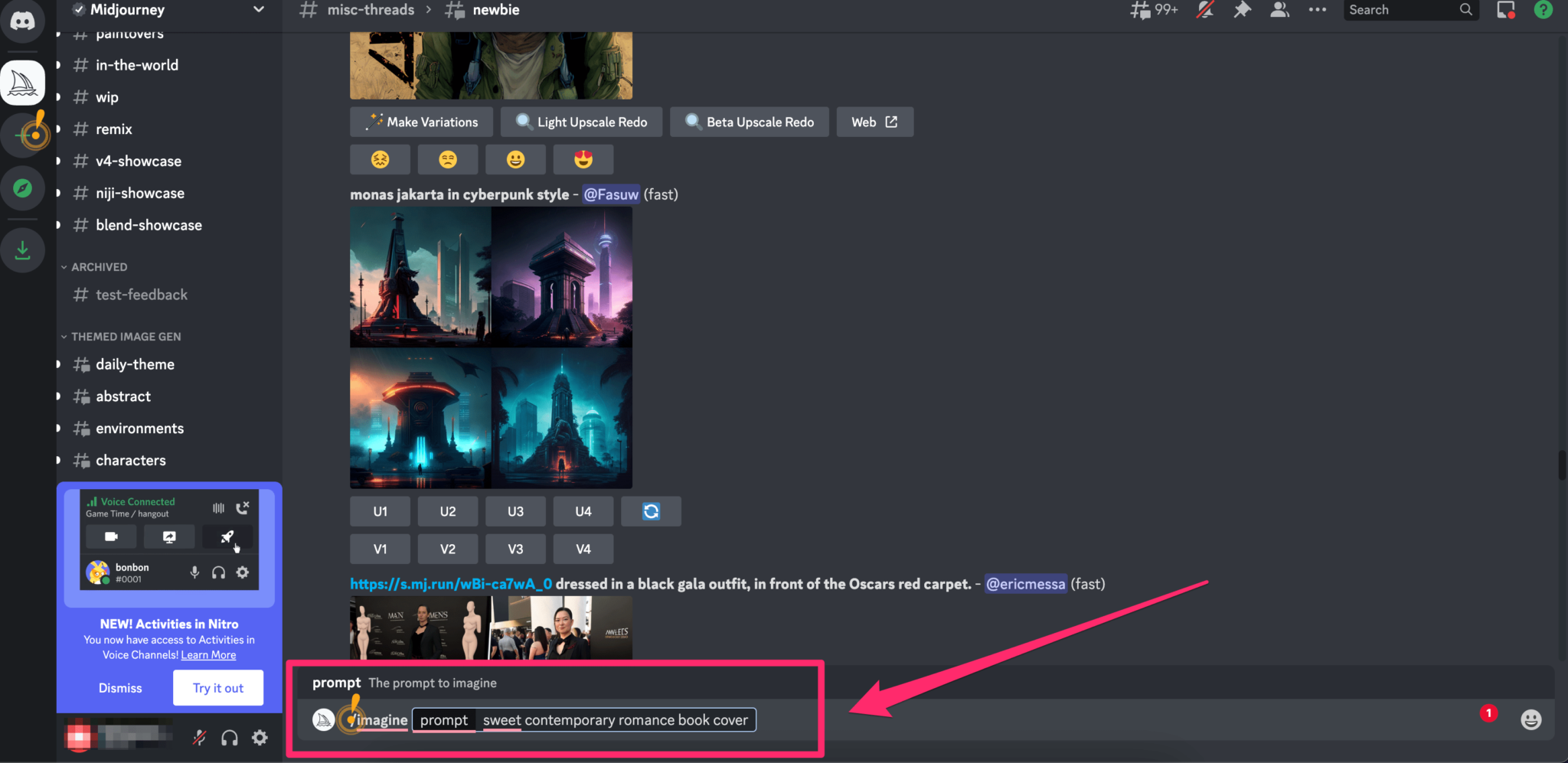Open Discord home direct messages icon
This screenshot has height=763, width=1568.
coord(22,21)
